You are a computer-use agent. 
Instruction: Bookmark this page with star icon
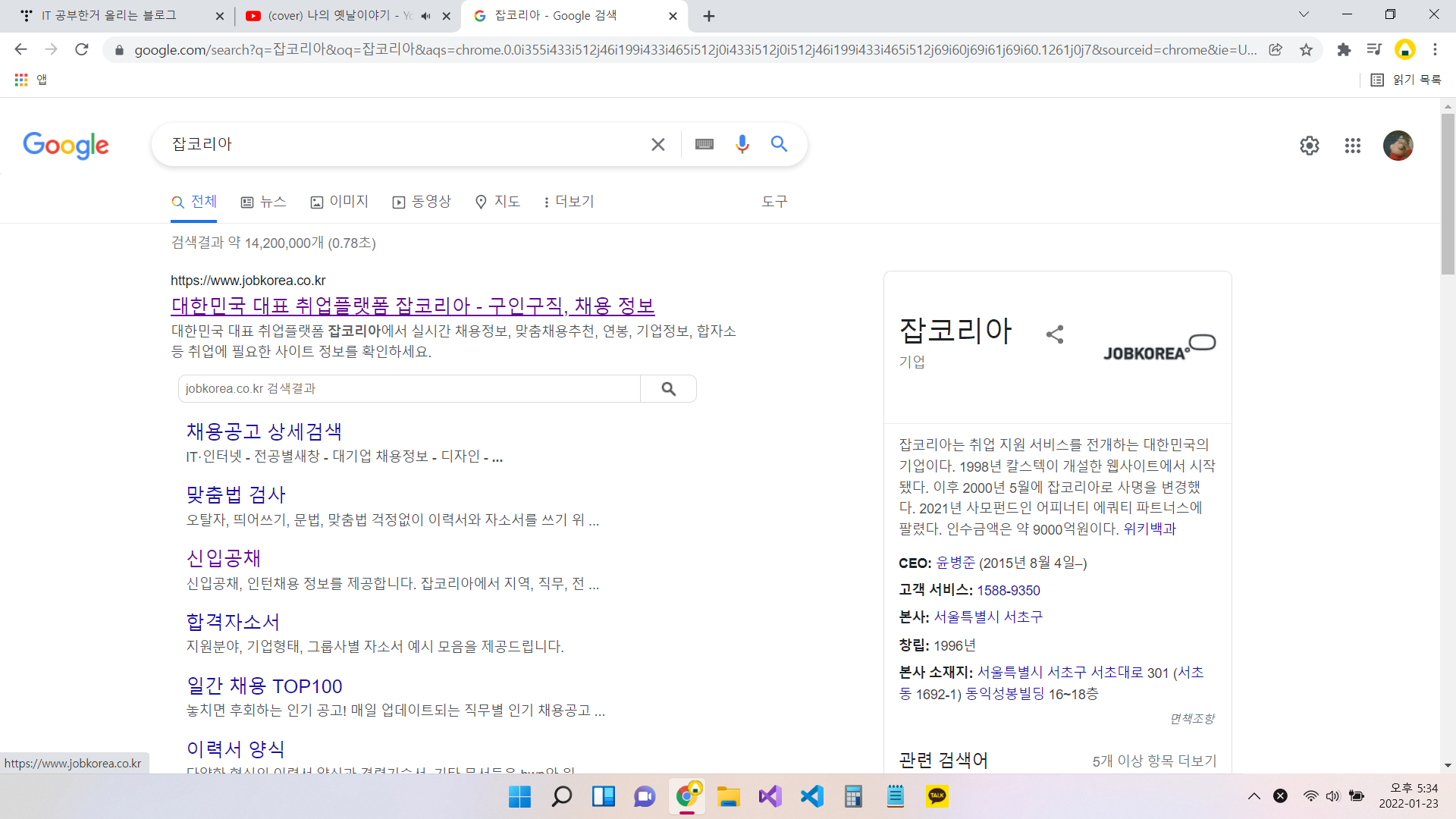pyautogui.click(x=1306, y=50)
